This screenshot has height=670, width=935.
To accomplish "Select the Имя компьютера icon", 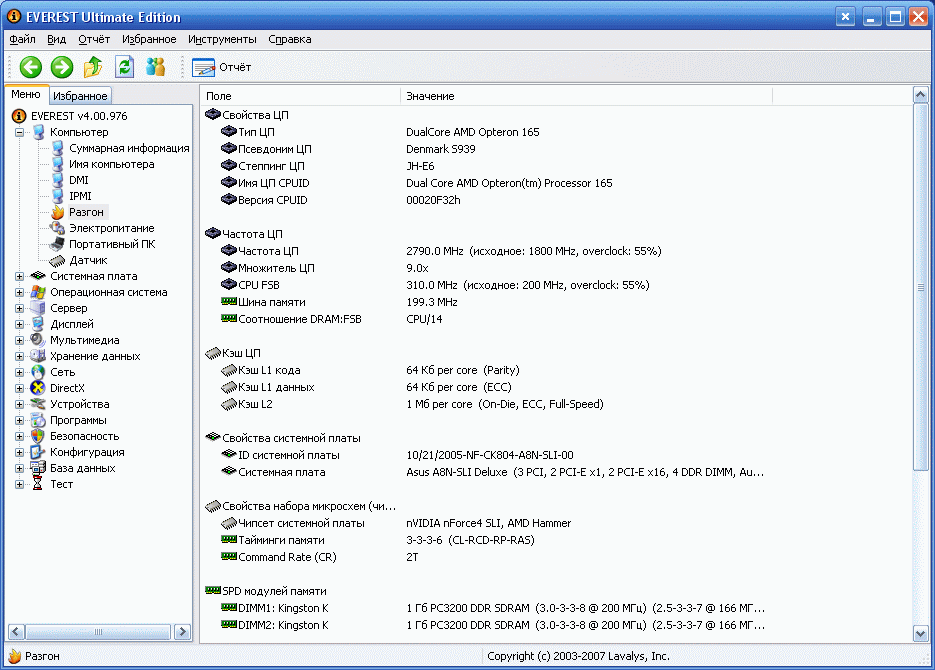I will pyautogui.click(x=57, y=164).
